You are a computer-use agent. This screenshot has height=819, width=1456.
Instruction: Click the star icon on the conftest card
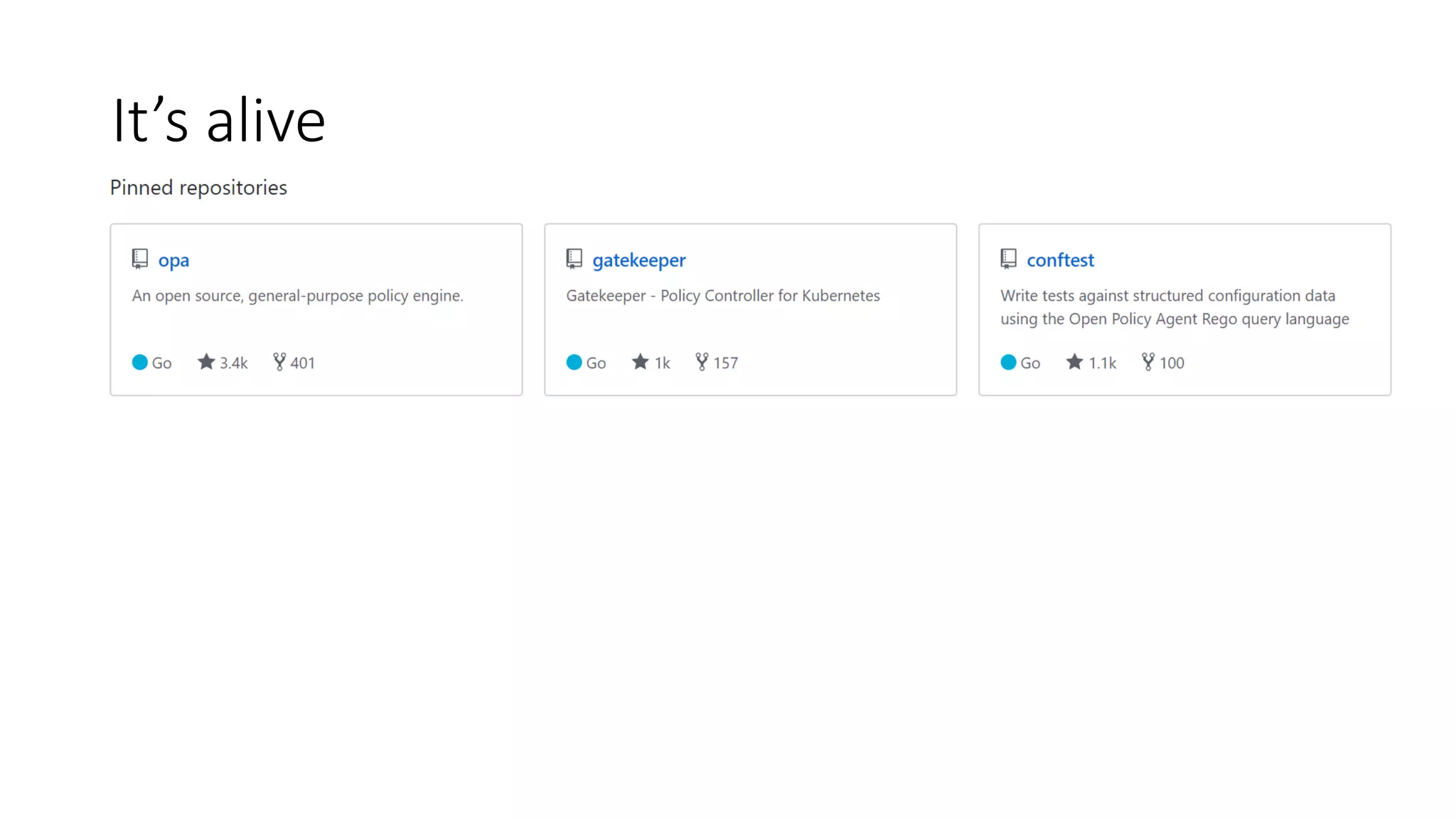pyautogui.click(x=1075, y=362)
